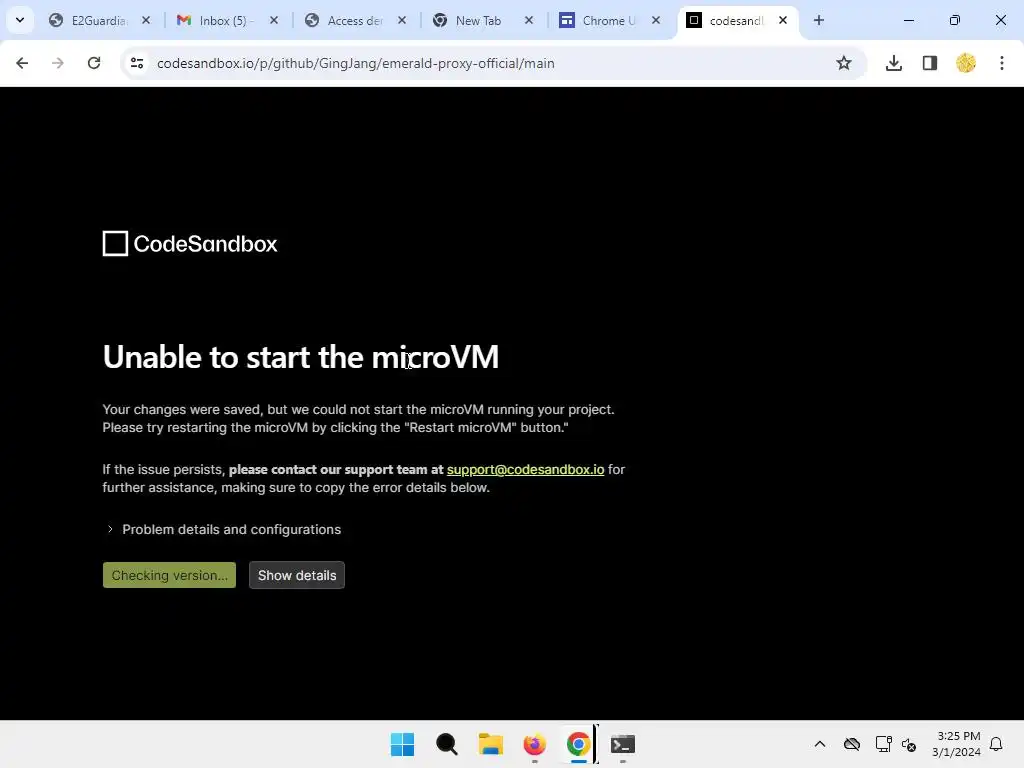Open taskbar Search magnifier
Image resolution: width=1024 pixels, height=768 pixels.
pyautogui.click(x=447, y=744)
